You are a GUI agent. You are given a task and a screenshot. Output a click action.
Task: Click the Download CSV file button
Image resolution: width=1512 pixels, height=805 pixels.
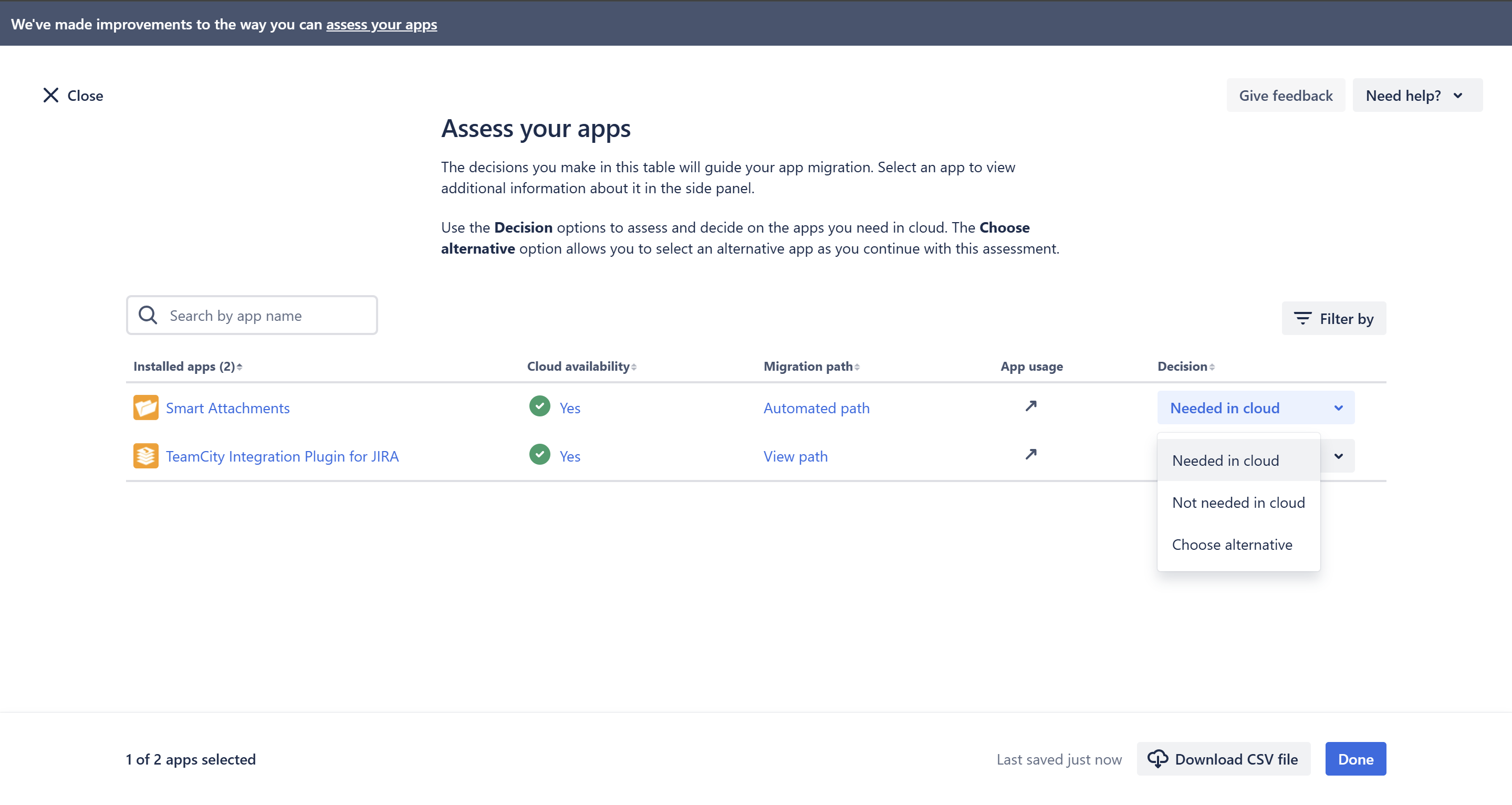click(1223, 759)
